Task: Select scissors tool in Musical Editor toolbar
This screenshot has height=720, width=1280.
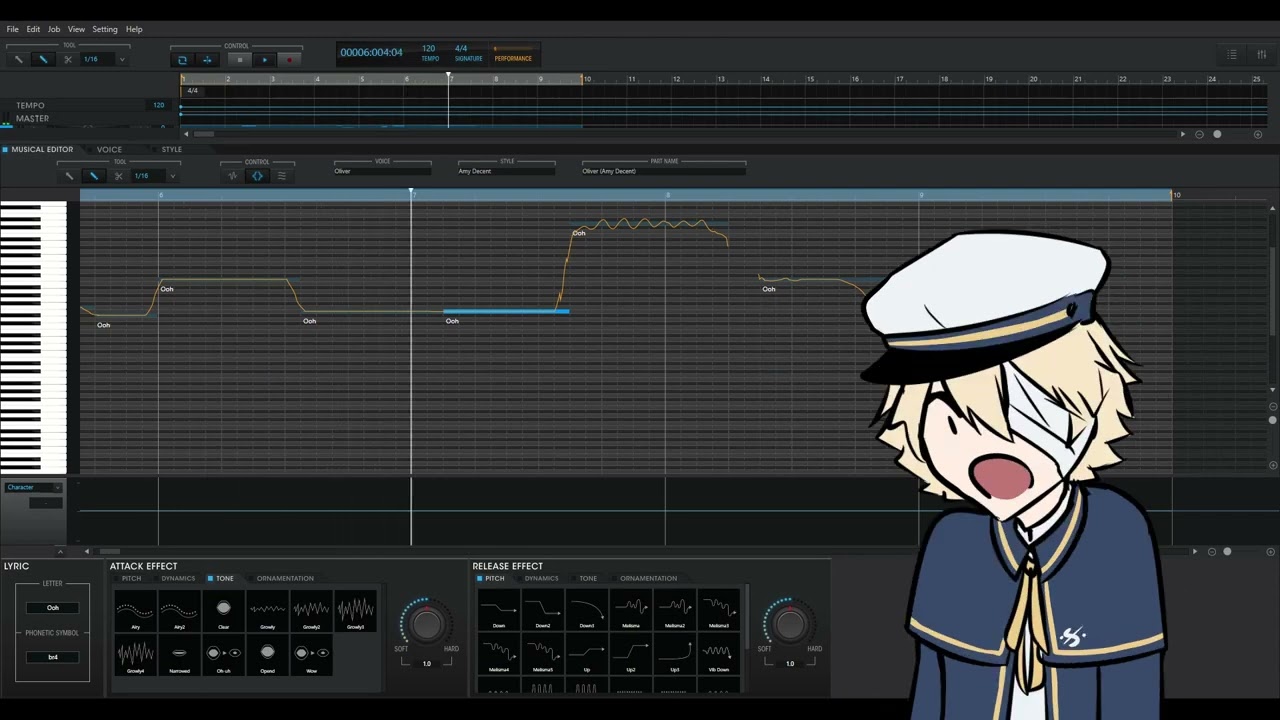Action: [x=119, y=176]
